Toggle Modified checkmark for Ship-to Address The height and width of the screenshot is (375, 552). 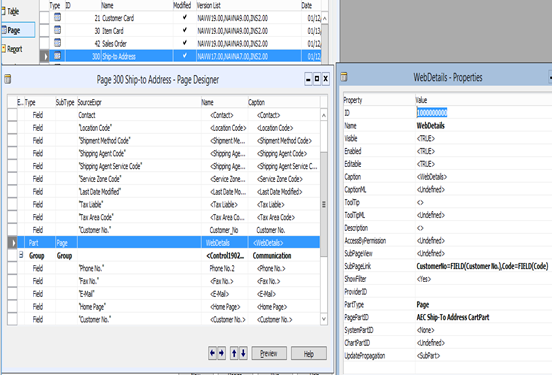[184, 56]
